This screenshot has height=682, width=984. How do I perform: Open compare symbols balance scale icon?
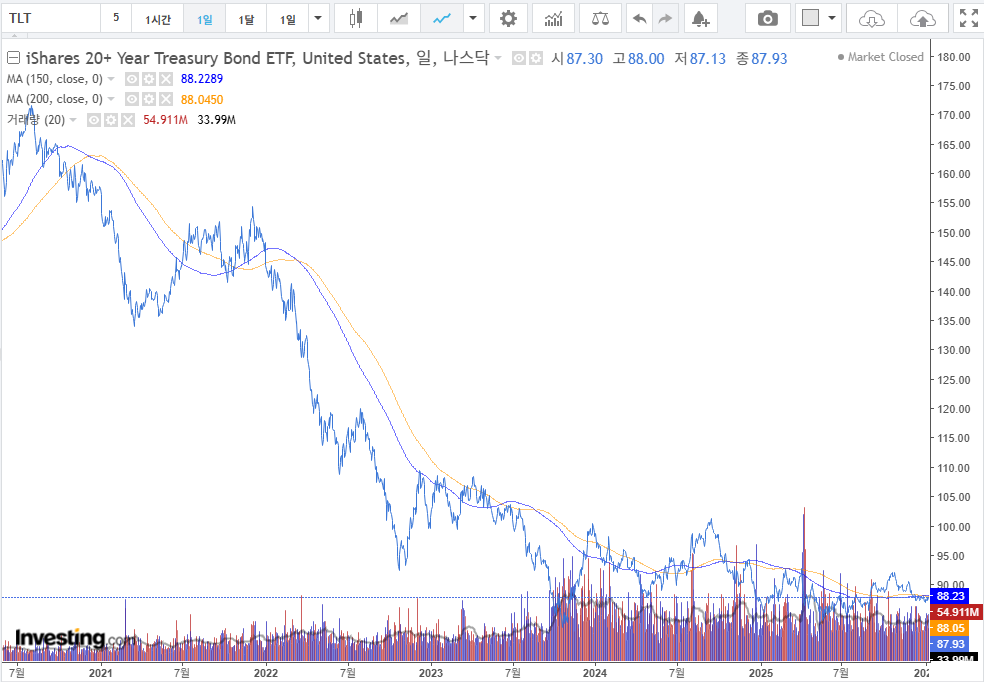tap(601, 18)
